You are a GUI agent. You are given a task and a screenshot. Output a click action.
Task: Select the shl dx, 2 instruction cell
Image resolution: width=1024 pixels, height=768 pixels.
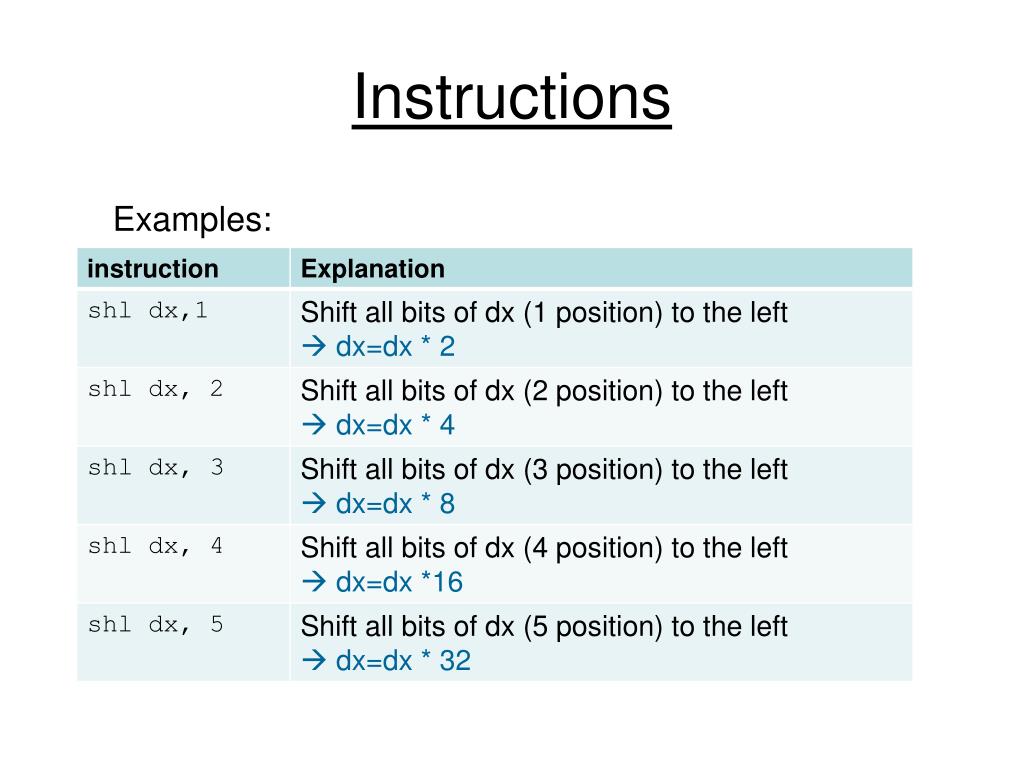pos(184,407)
